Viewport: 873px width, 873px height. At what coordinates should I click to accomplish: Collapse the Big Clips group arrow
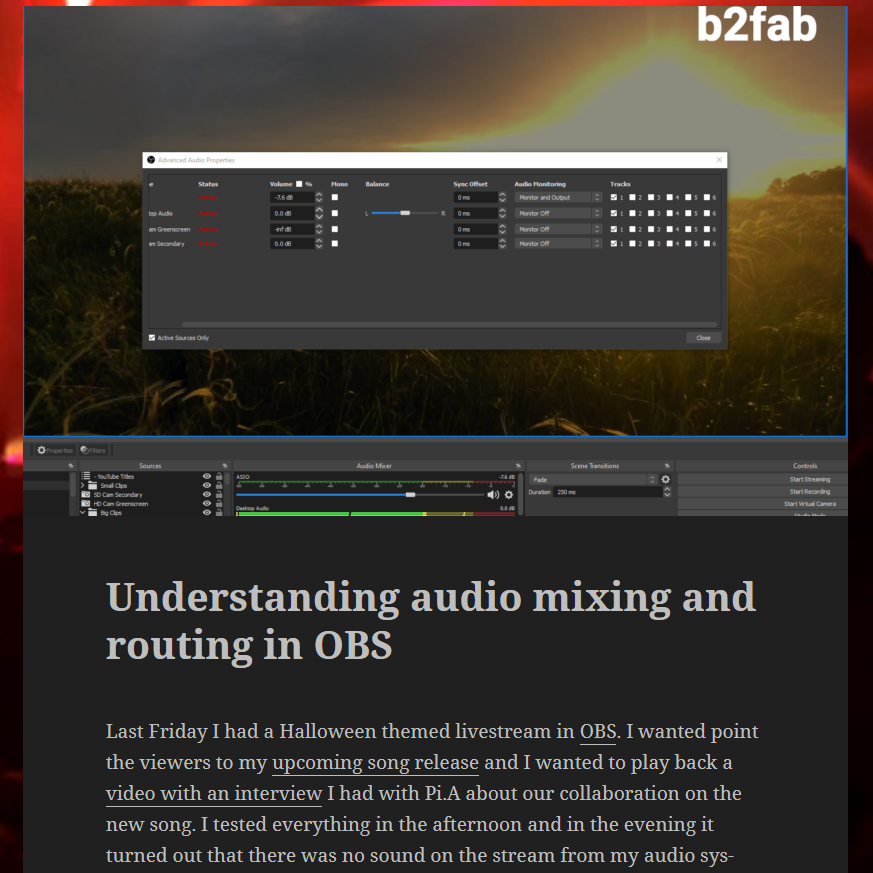click(x=82, y=512)
